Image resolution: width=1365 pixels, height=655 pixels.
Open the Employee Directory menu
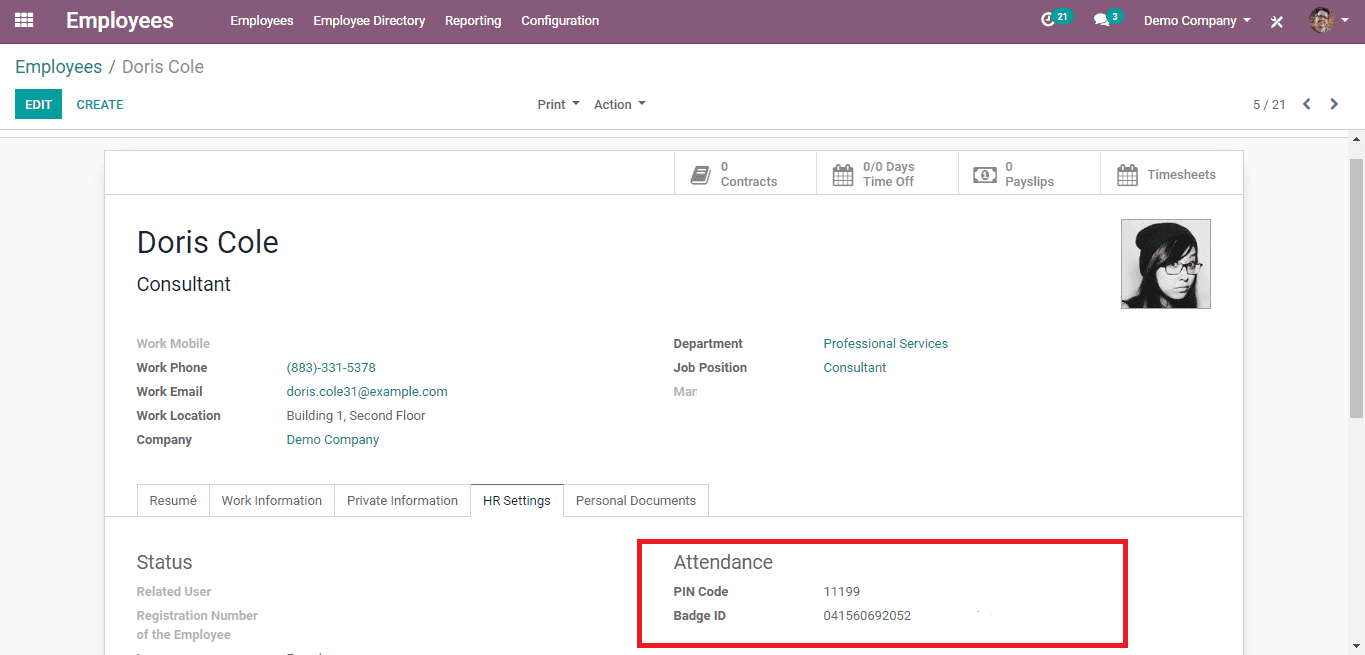pos(369,20)
